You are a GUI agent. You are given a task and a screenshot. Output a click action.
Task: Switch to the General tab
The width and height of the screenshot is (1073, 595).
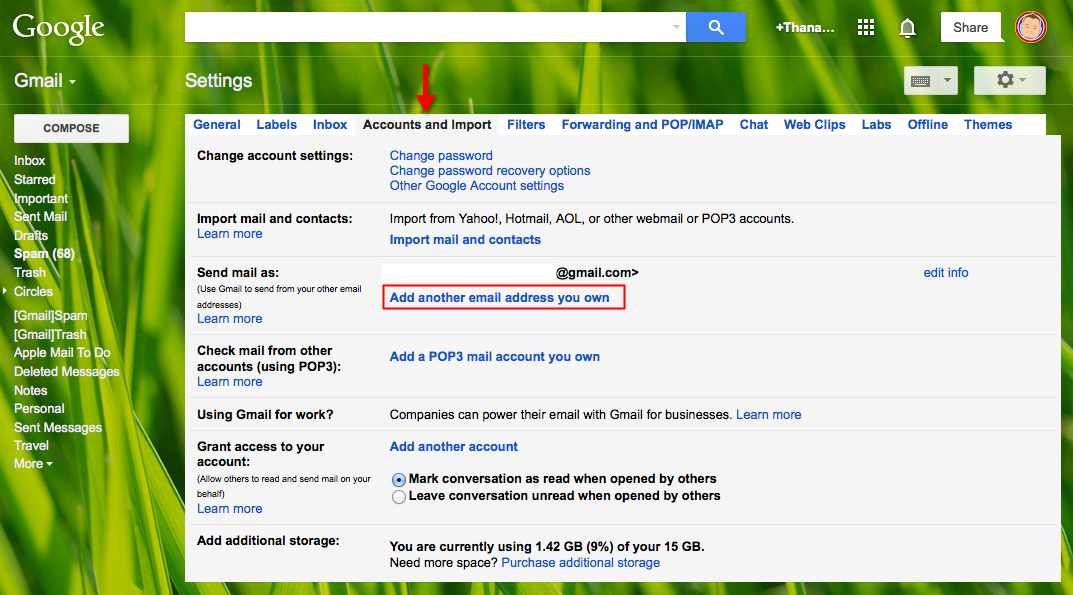coord(217,125)
